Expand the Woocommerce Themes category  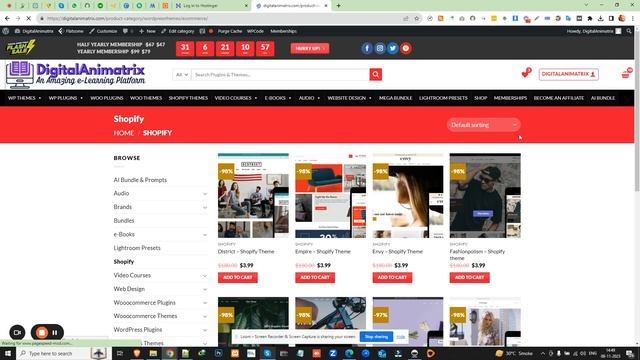[x=205, y=316]
